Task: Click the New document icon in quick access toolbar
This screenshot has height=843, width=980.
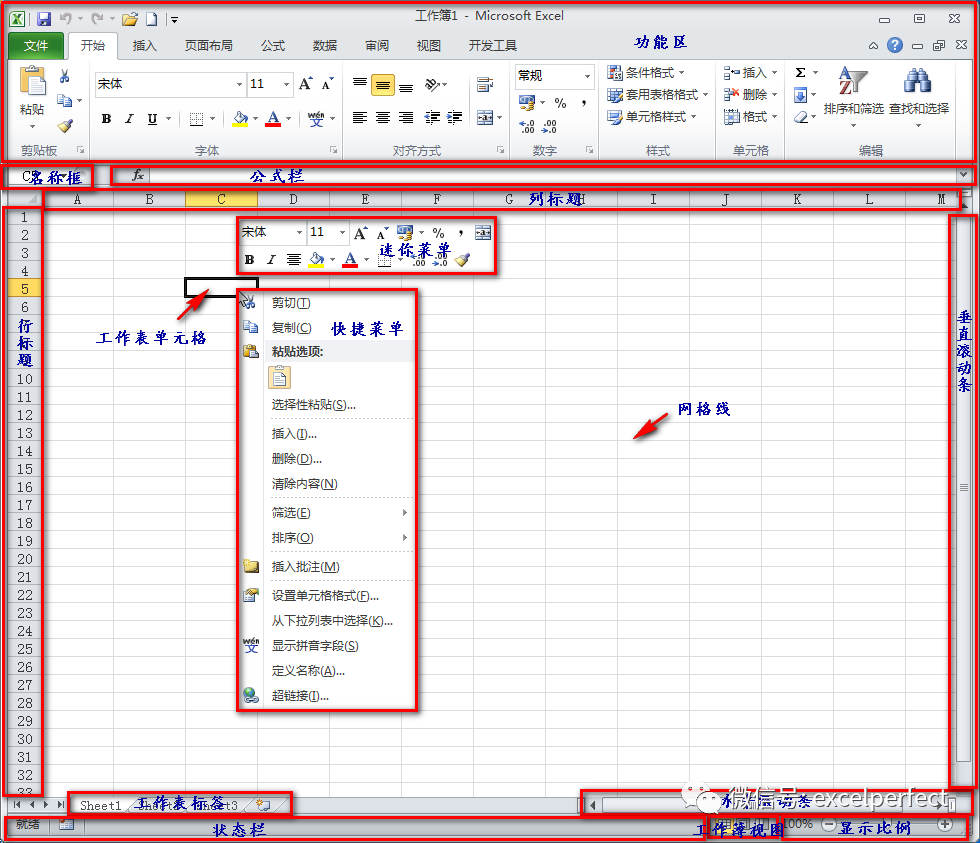Action: click(x=151, y=19)
